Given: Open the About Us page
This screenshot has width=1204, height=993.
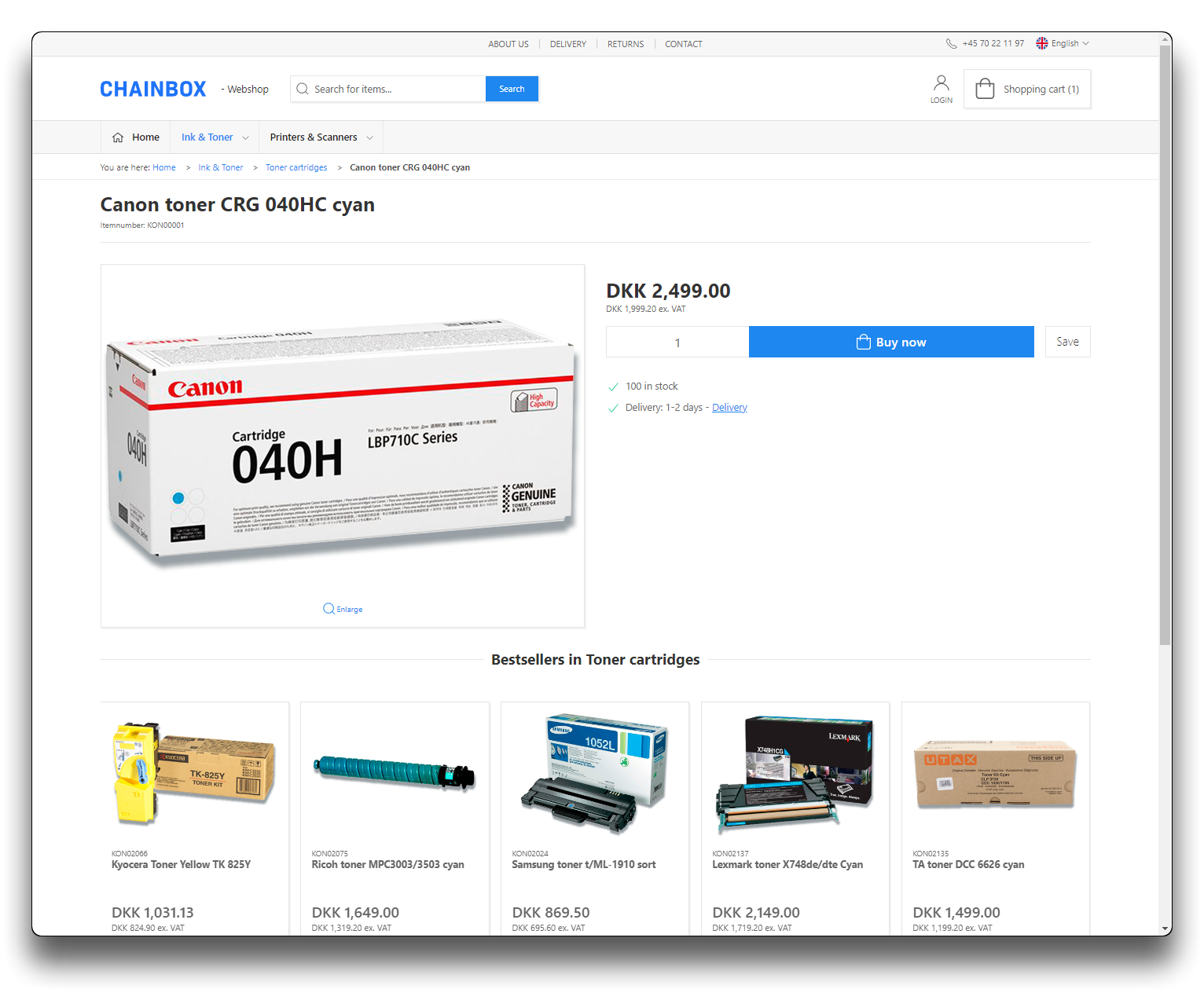Looking at the screenshot, I should (x=508, y=44).
